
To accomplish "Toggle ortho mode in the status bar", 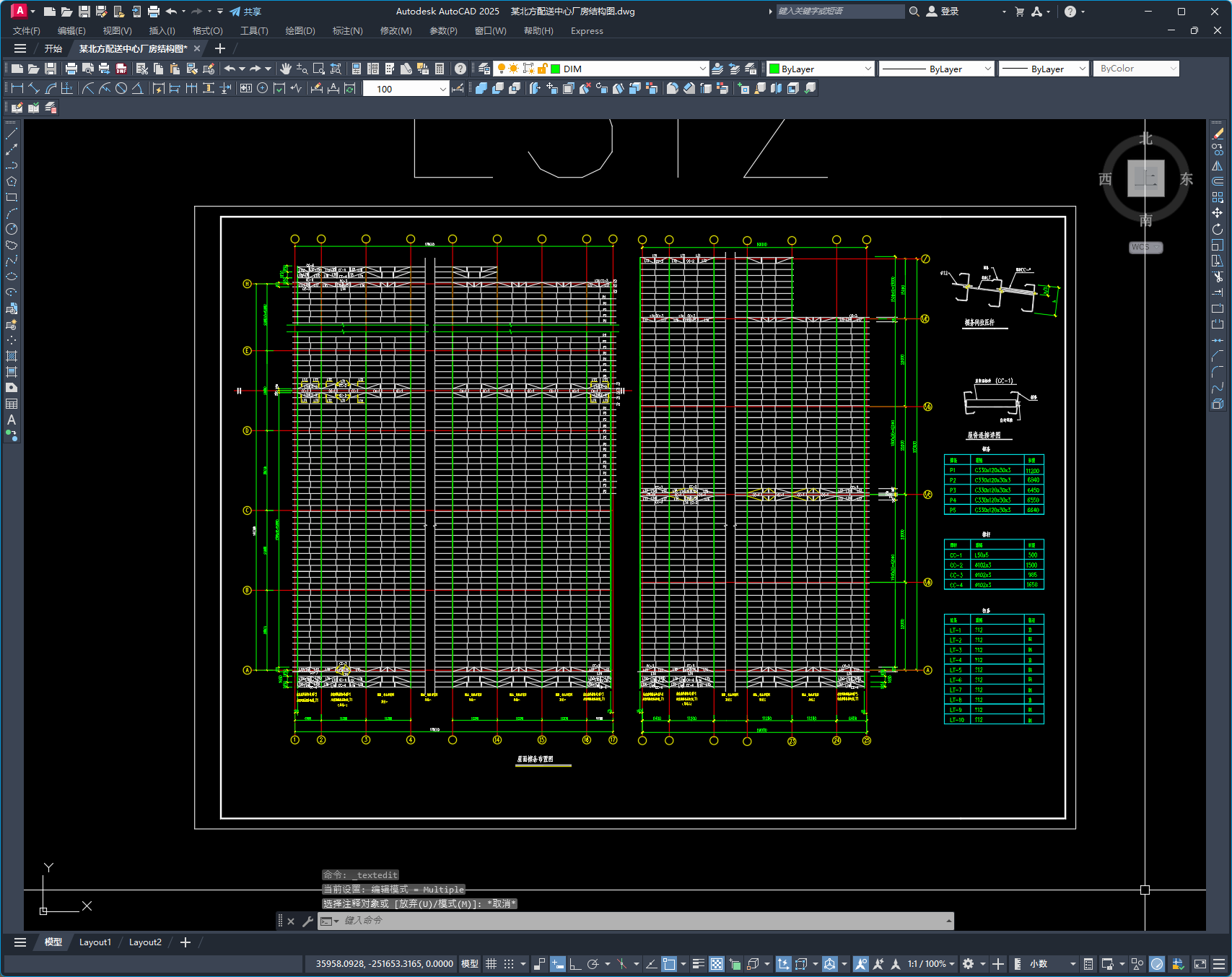I will click(575, 964).
